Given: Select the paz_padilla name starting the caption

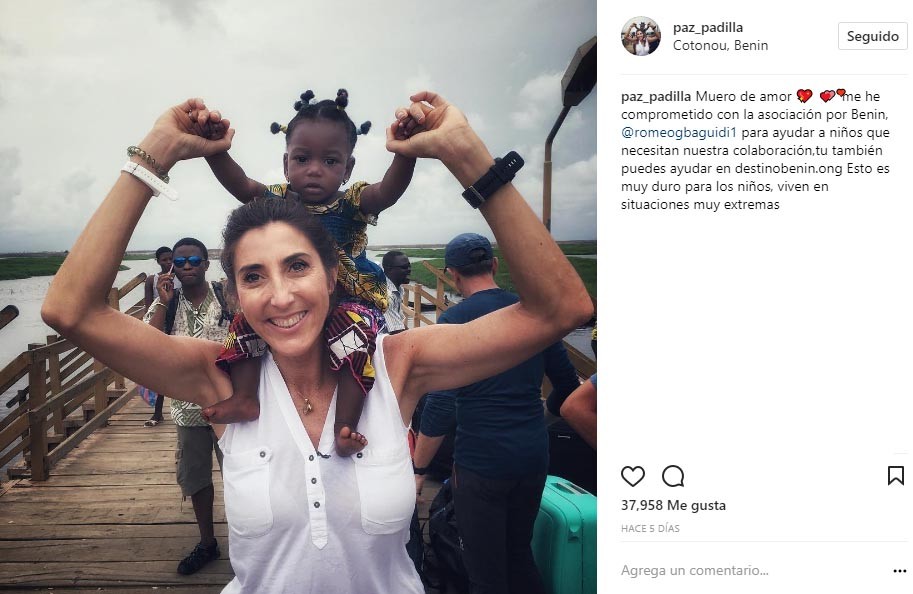Looking at the screenshot, I should (x=656, y=97).
